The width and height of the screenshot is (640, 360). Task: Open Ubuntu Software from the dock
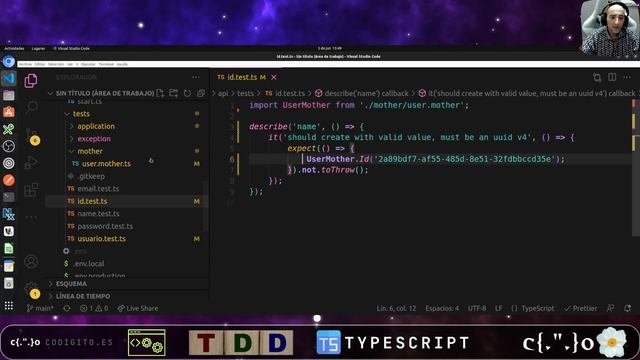pos(9,112)
